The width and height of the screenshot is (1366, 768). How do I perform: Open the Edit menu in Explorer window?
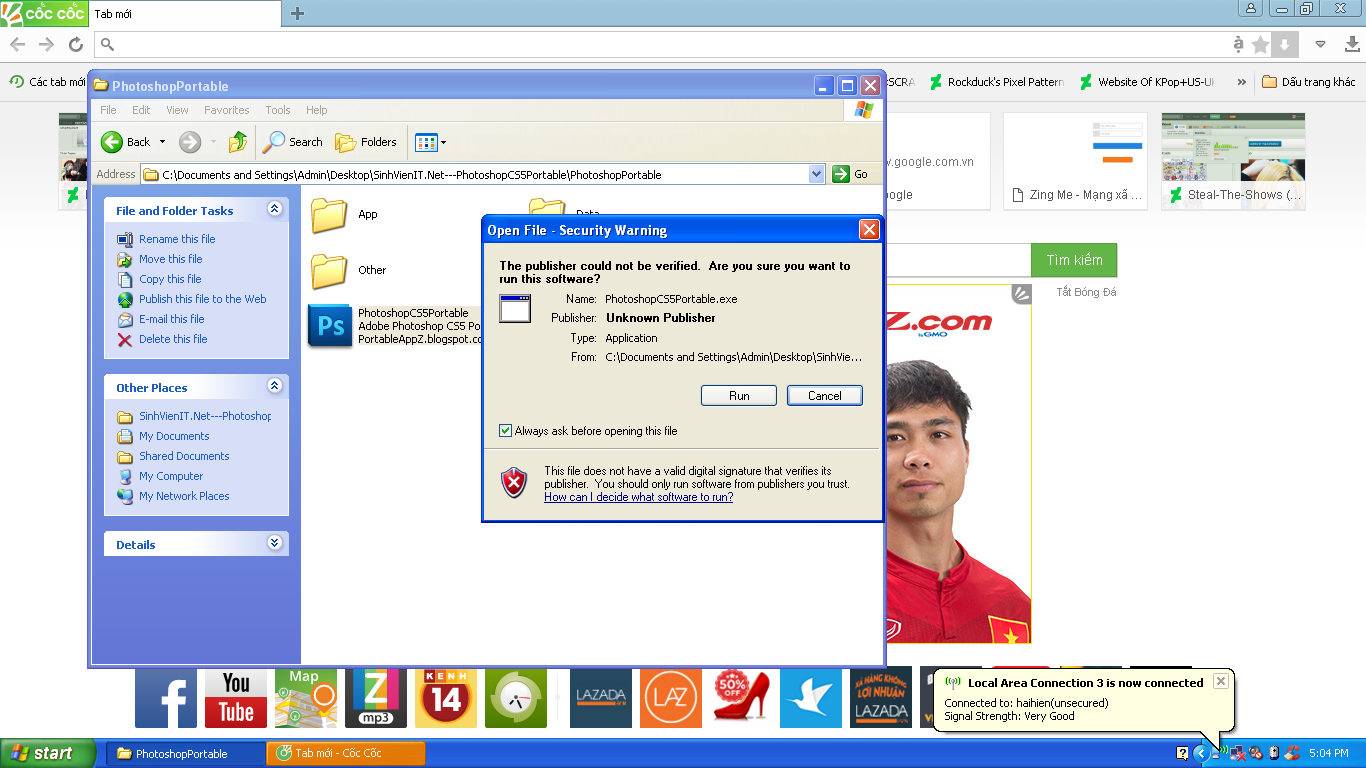click(141, 110)
